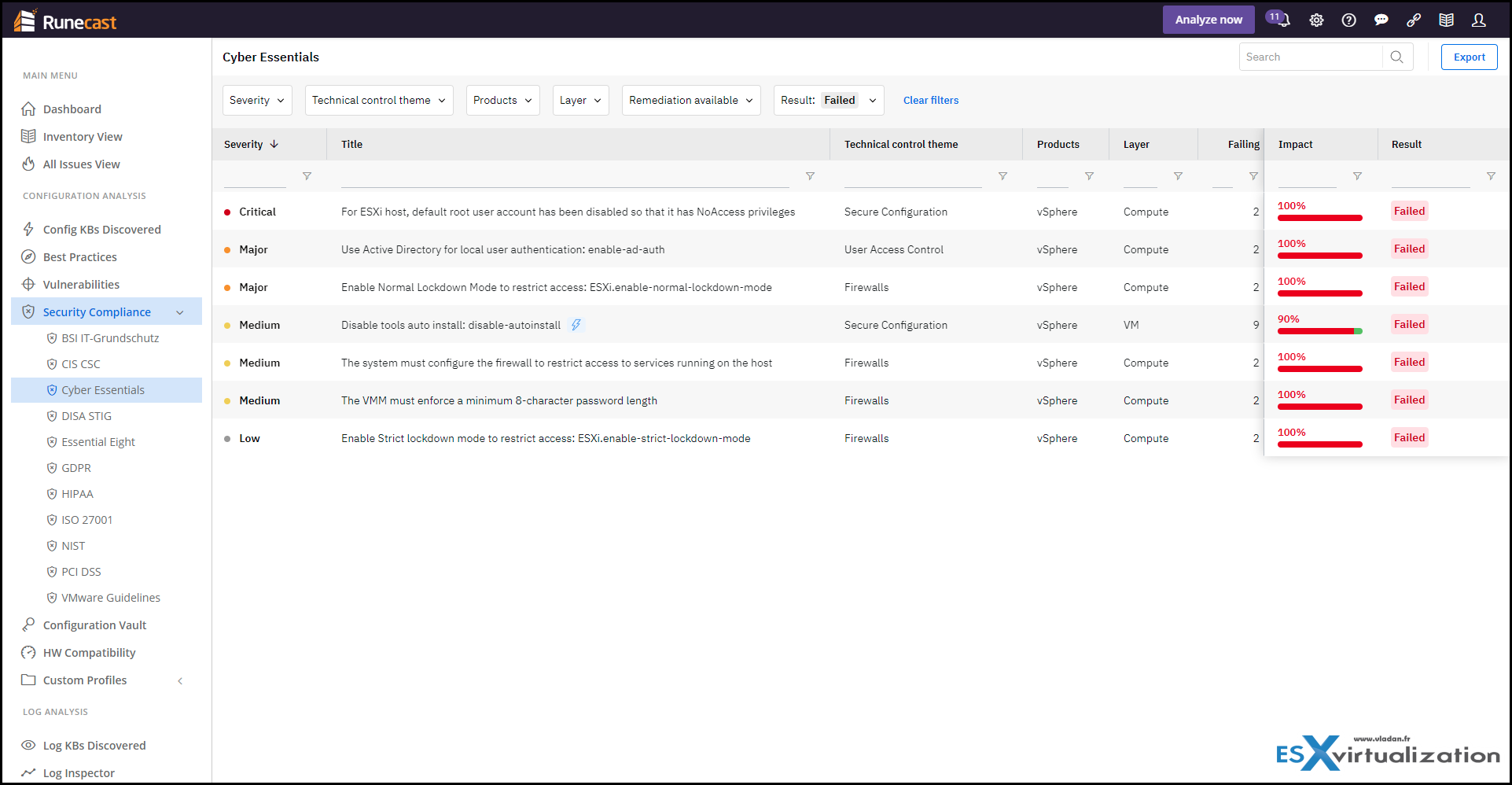
Task: Open the HW Compatibility menu item
Action: click(89, 653)
